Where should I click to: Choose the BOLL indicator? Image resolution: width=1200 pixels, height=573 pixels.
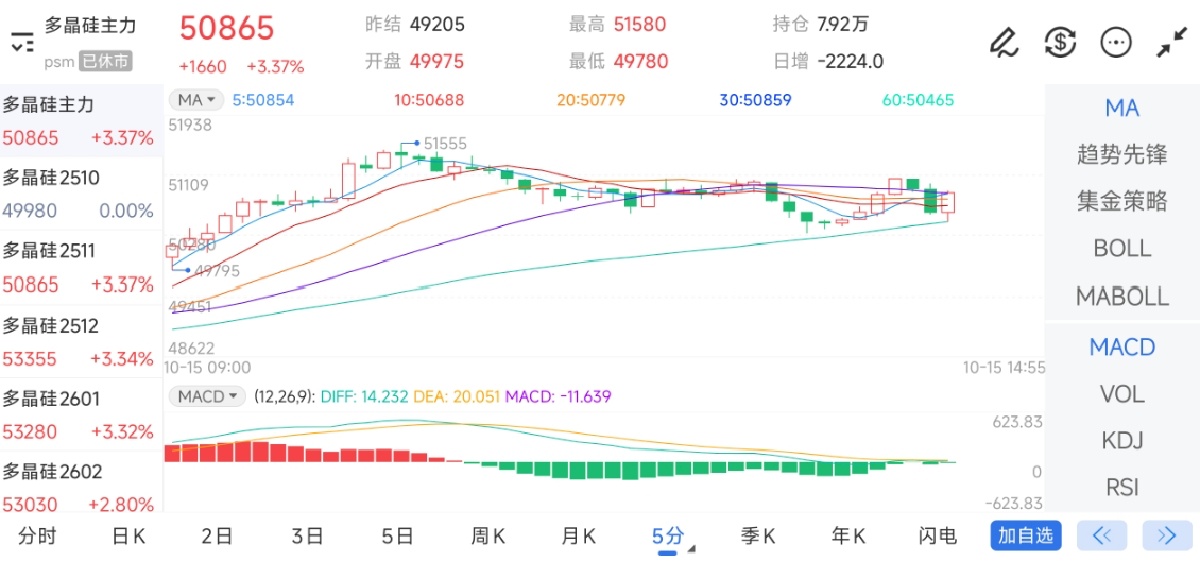pos(1122,248)
